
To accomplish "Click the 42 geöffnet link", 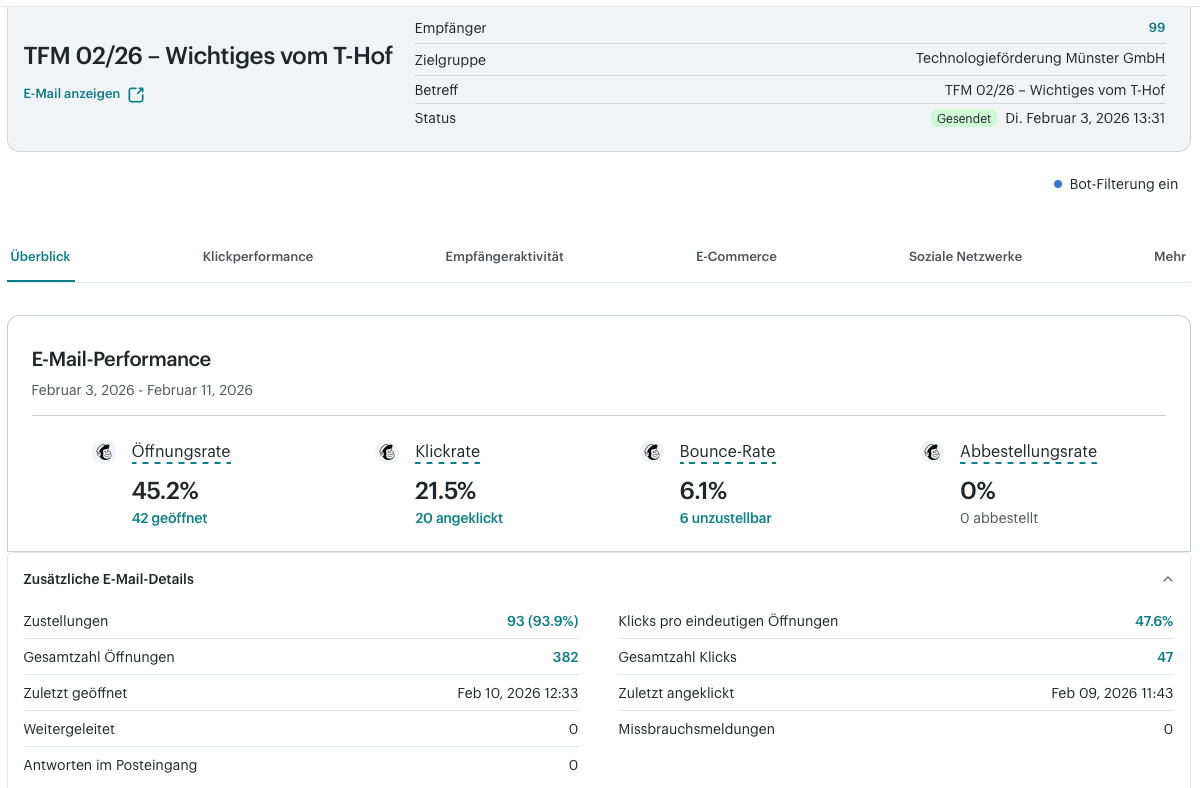I will pos(170,518).
